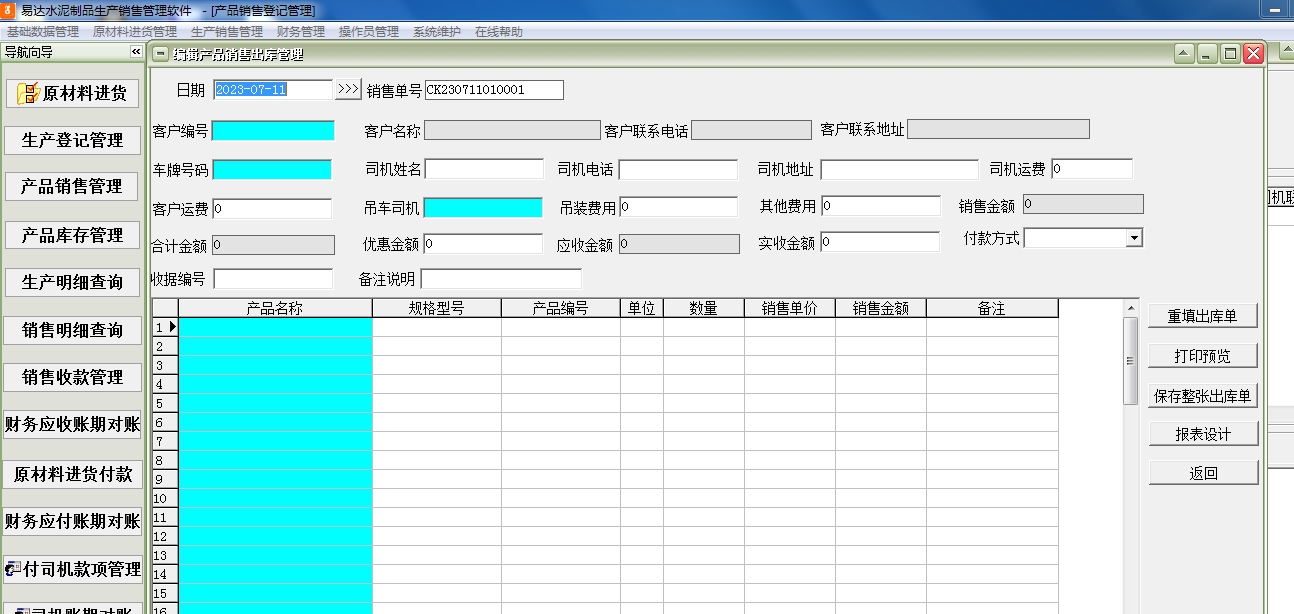Click the date picker >>> button

point(347,90)
